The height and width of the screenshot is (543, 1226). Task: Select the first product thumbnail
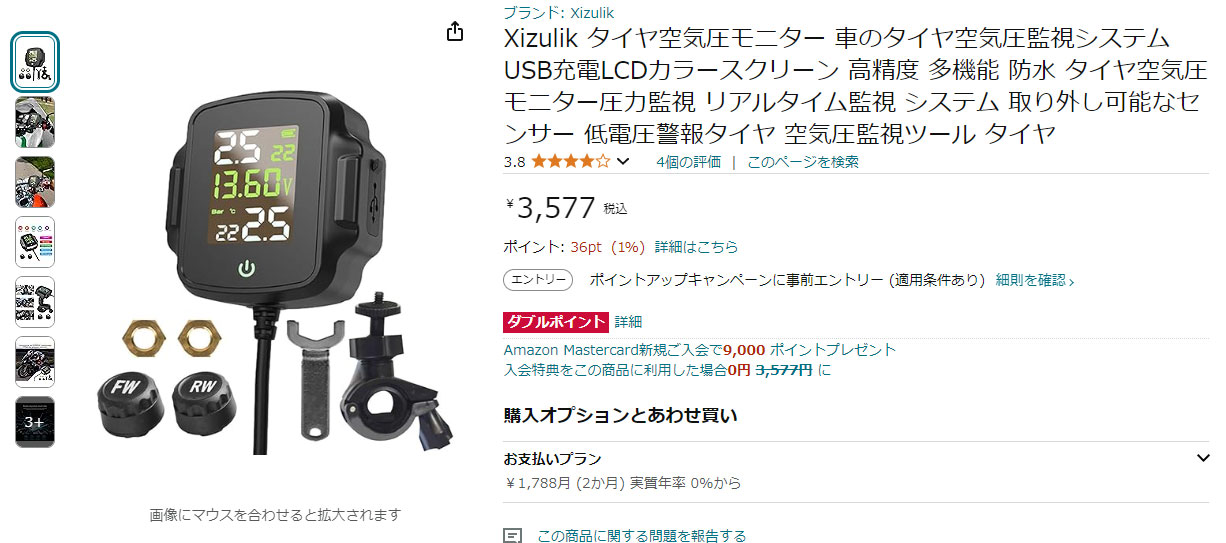(x=35, y=62)
